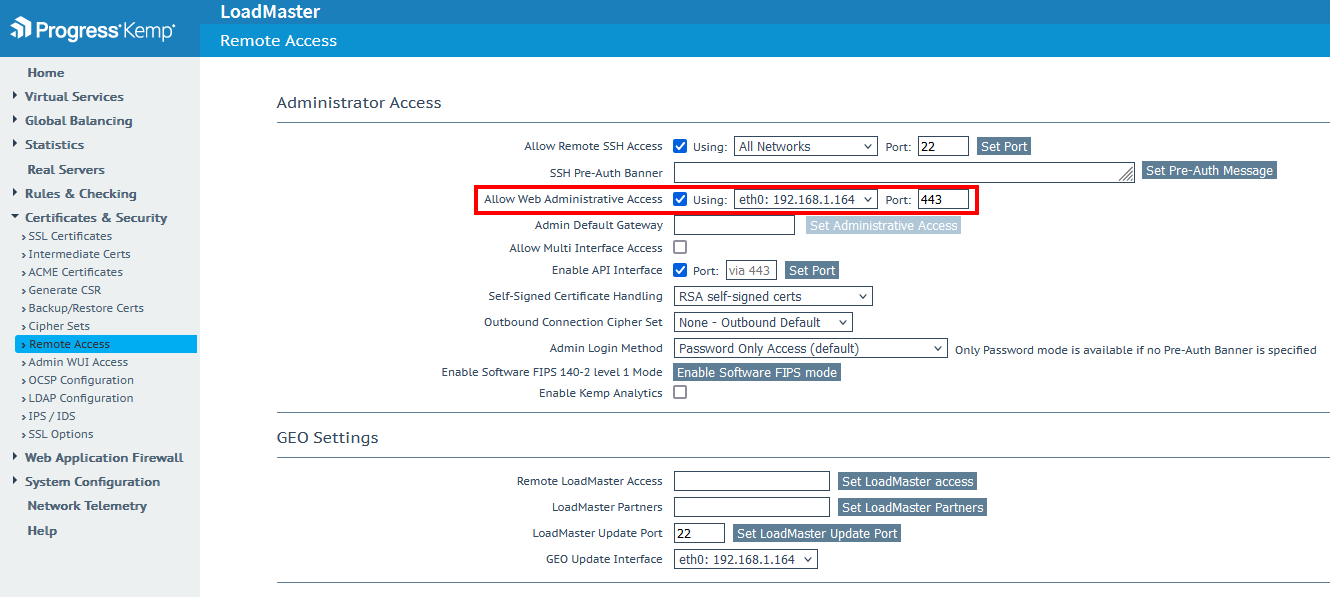Expand Web Application Firewall menu
The image size is (1330, 597).
(104, 458)
